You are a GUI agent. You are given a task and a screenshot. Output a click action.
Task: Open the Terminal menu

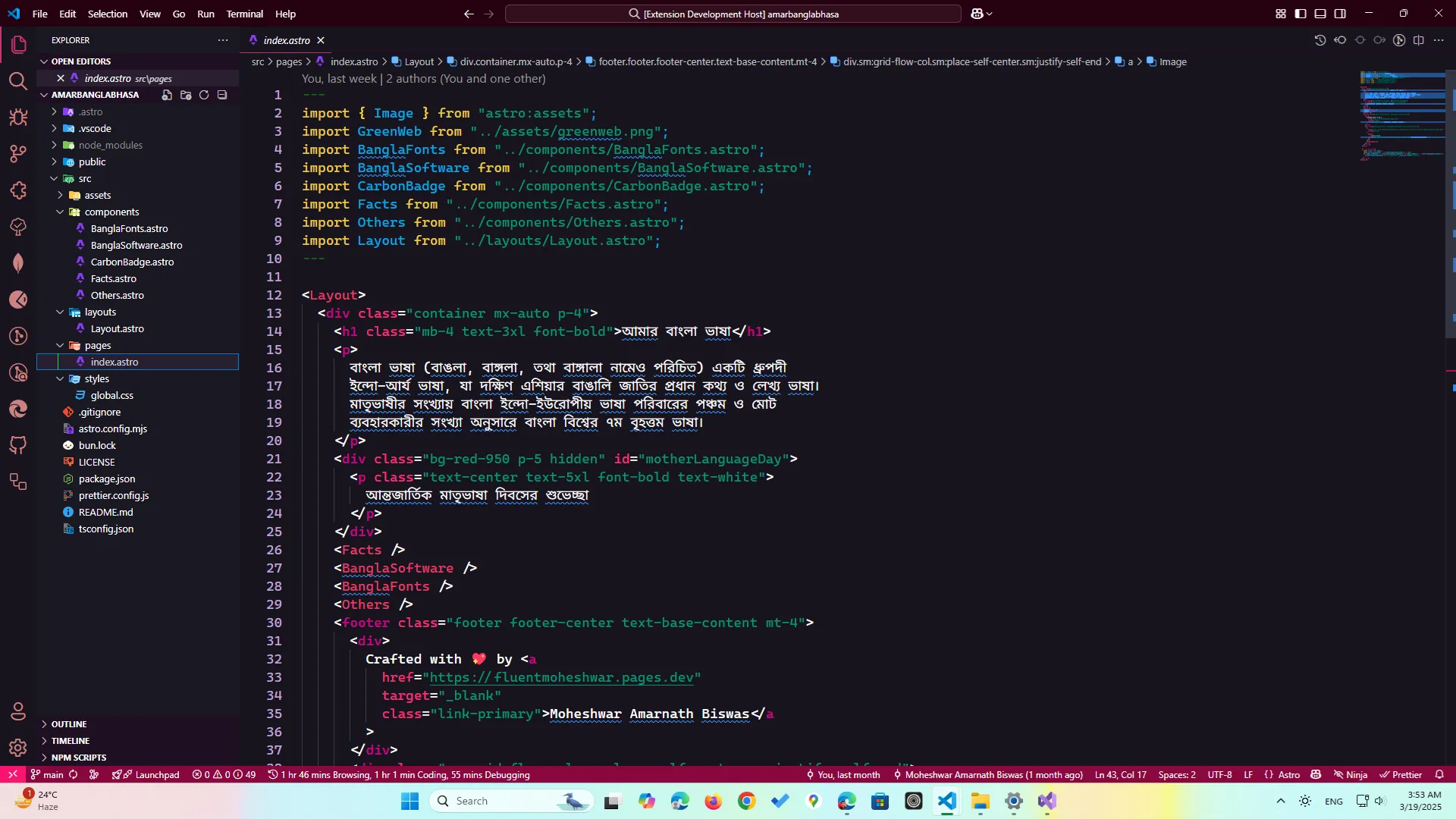[x=244, y=14]
